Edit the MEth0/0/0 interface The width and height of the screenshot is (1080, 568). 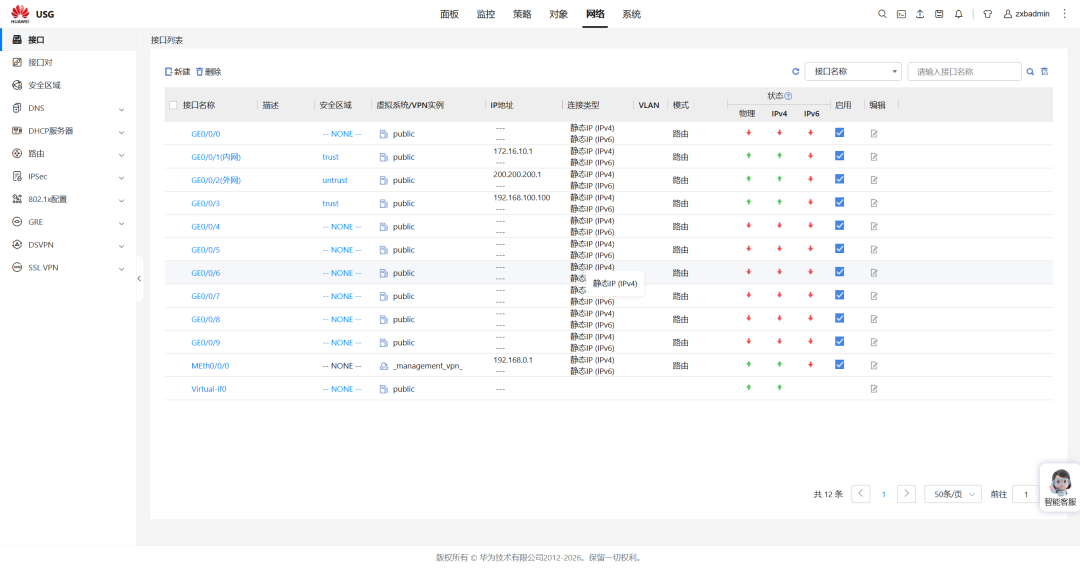pyautogui.click(x=873, y=366)
